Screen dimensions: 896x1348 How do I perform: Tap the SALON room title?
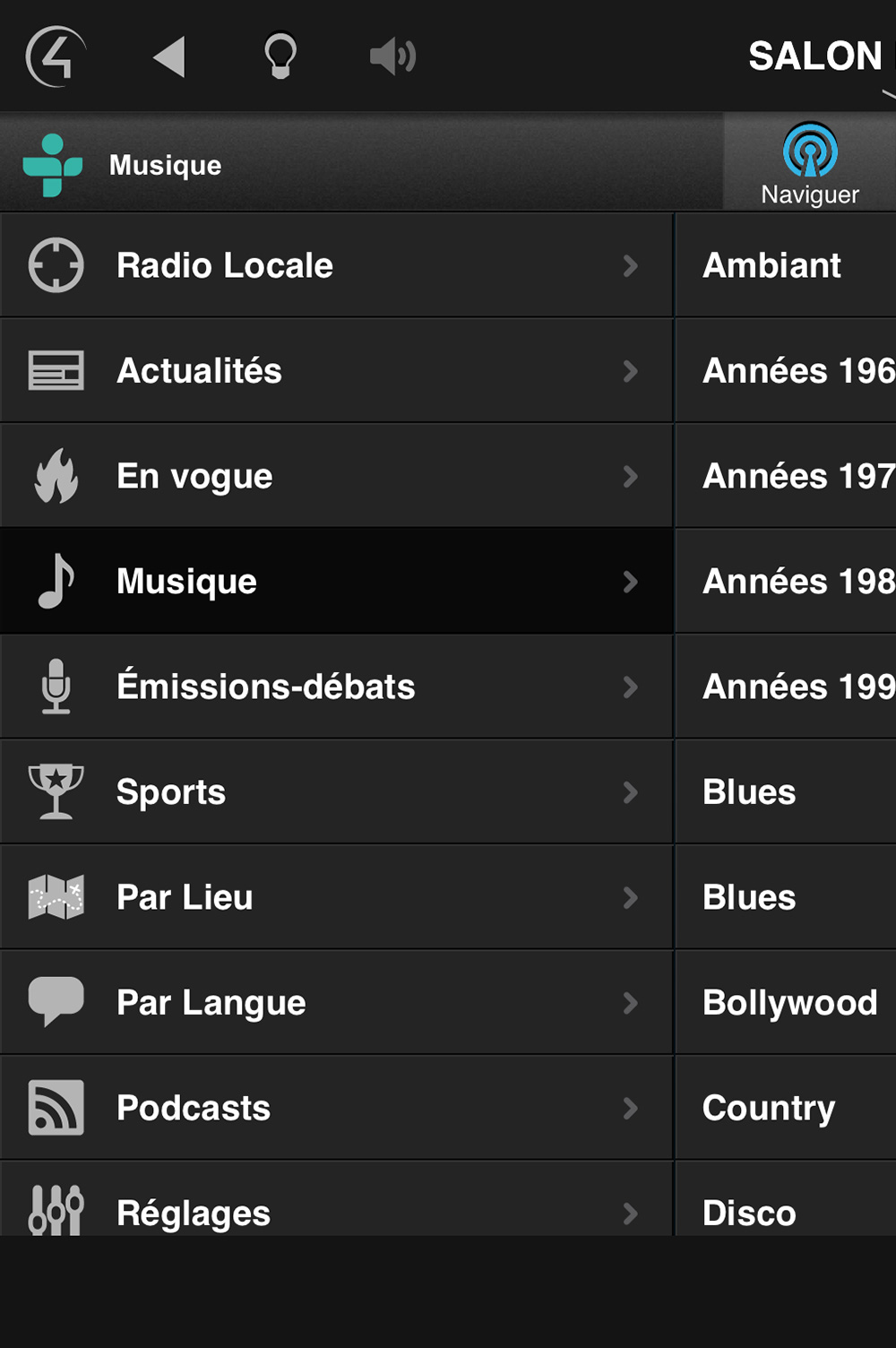pos(816,56)
